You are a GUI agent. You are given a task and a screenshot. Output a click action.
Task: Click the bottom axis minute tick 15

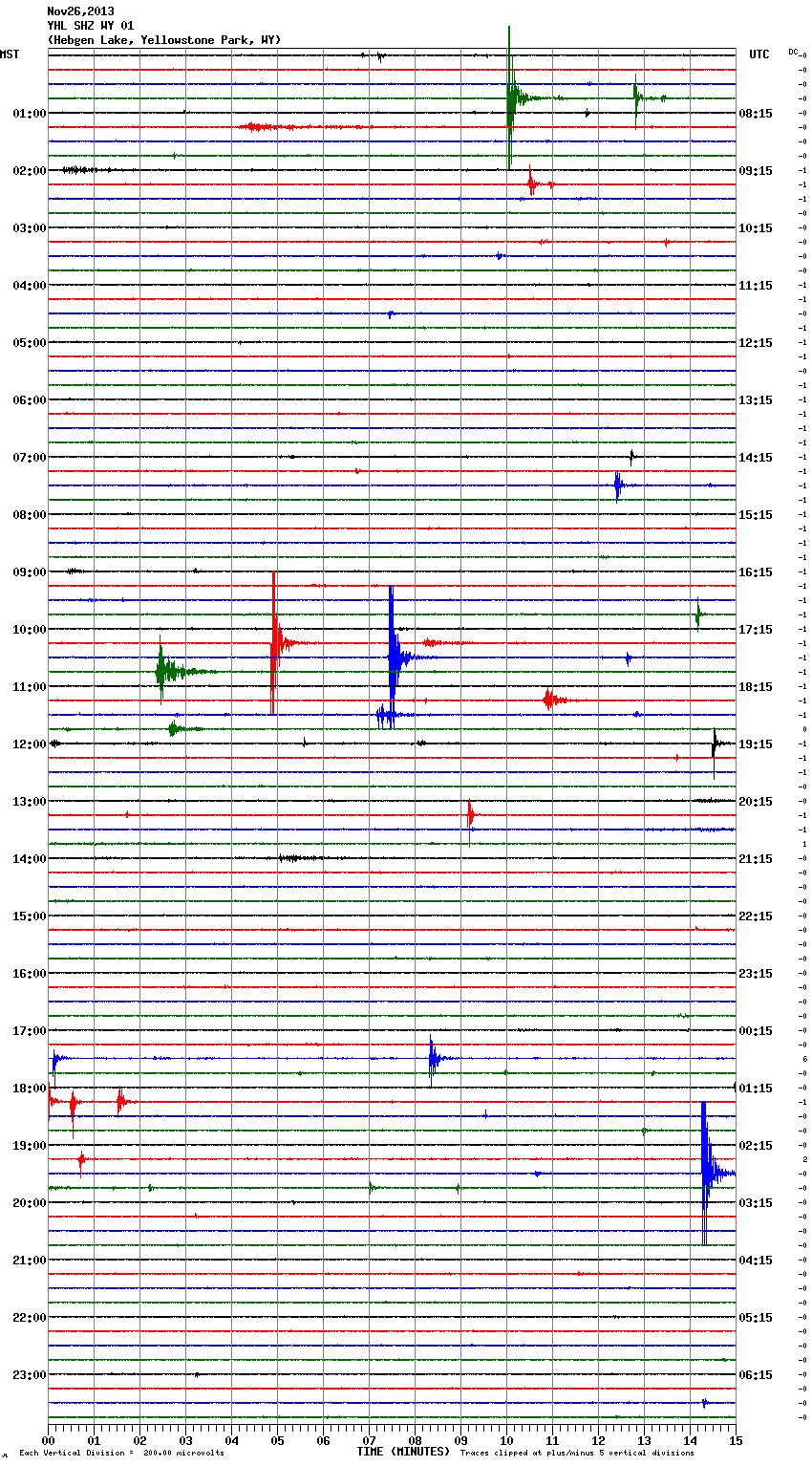736,1439
